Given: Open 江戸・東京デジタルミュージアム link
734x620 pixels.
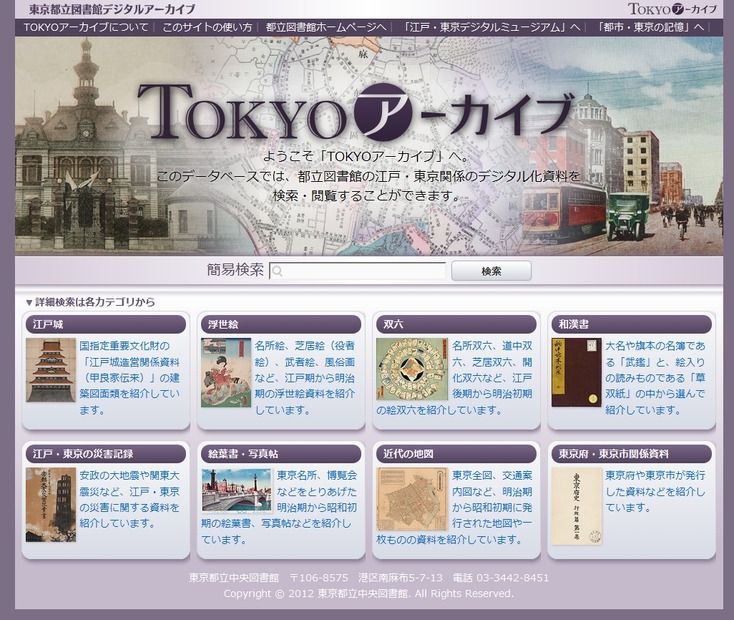Looking at the screenshot, I should coord(492,27).
